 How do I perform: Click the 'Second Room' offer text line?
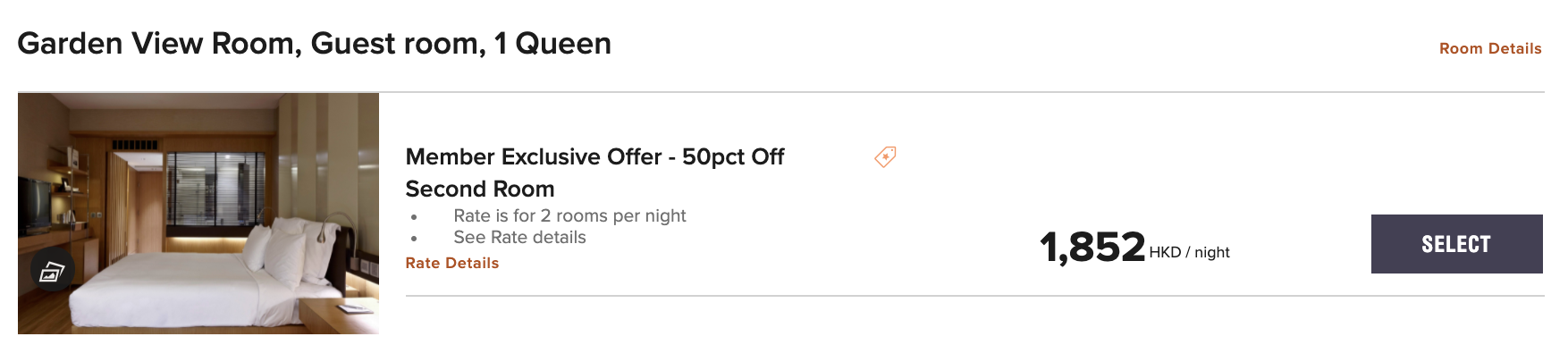[480, 189]
